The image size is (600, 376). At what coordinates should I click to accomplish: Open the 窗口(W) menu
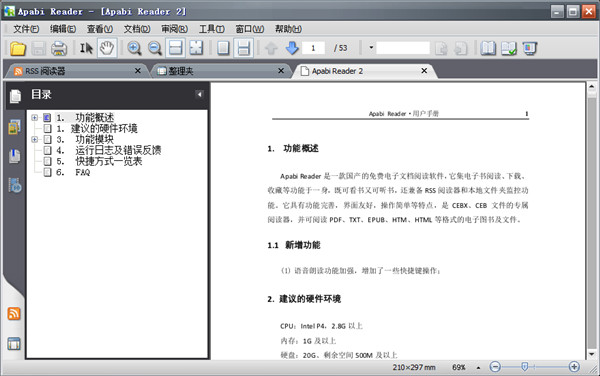tap(249, 29)
